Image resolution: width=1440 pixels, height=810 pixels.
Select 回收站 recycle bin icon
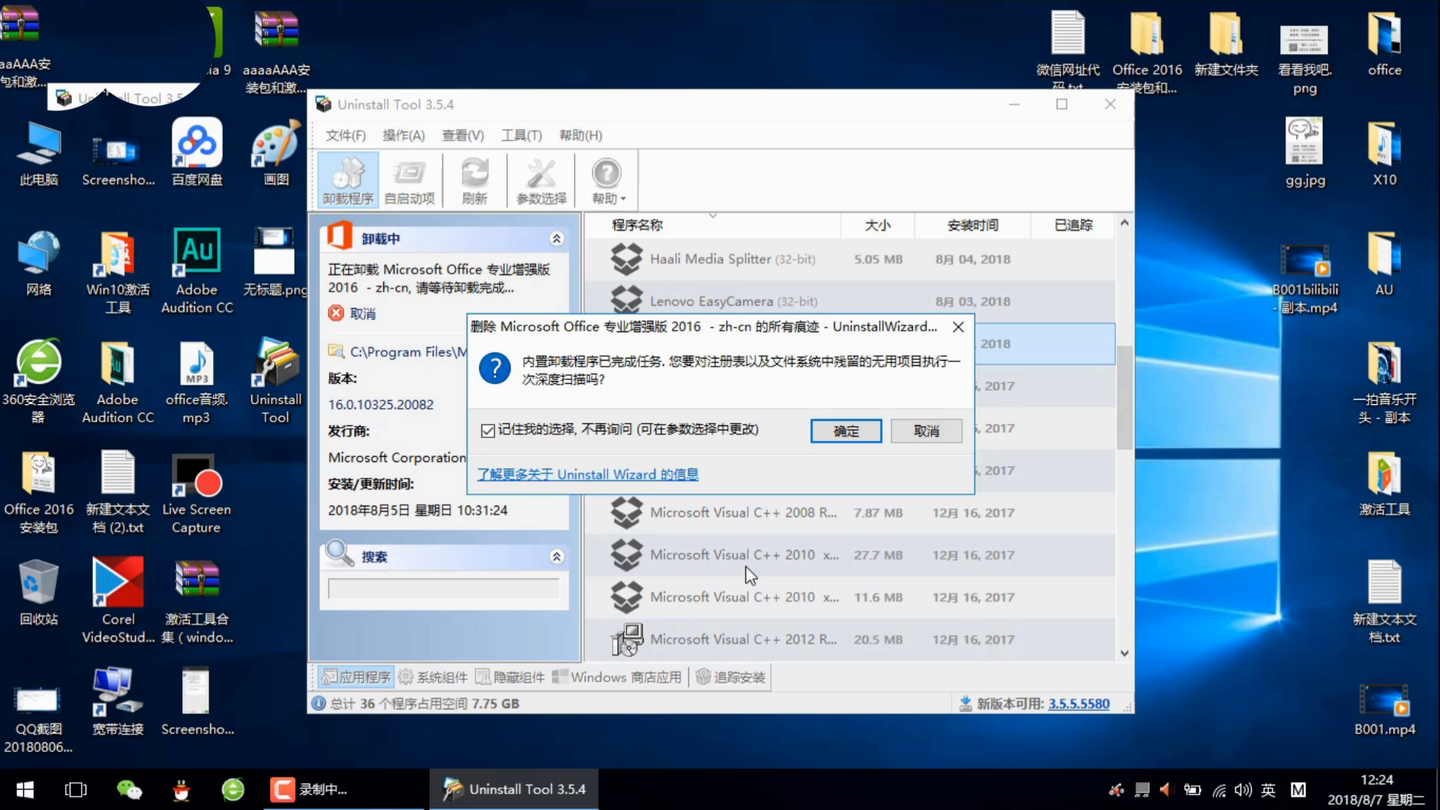(x=38, y=592)
